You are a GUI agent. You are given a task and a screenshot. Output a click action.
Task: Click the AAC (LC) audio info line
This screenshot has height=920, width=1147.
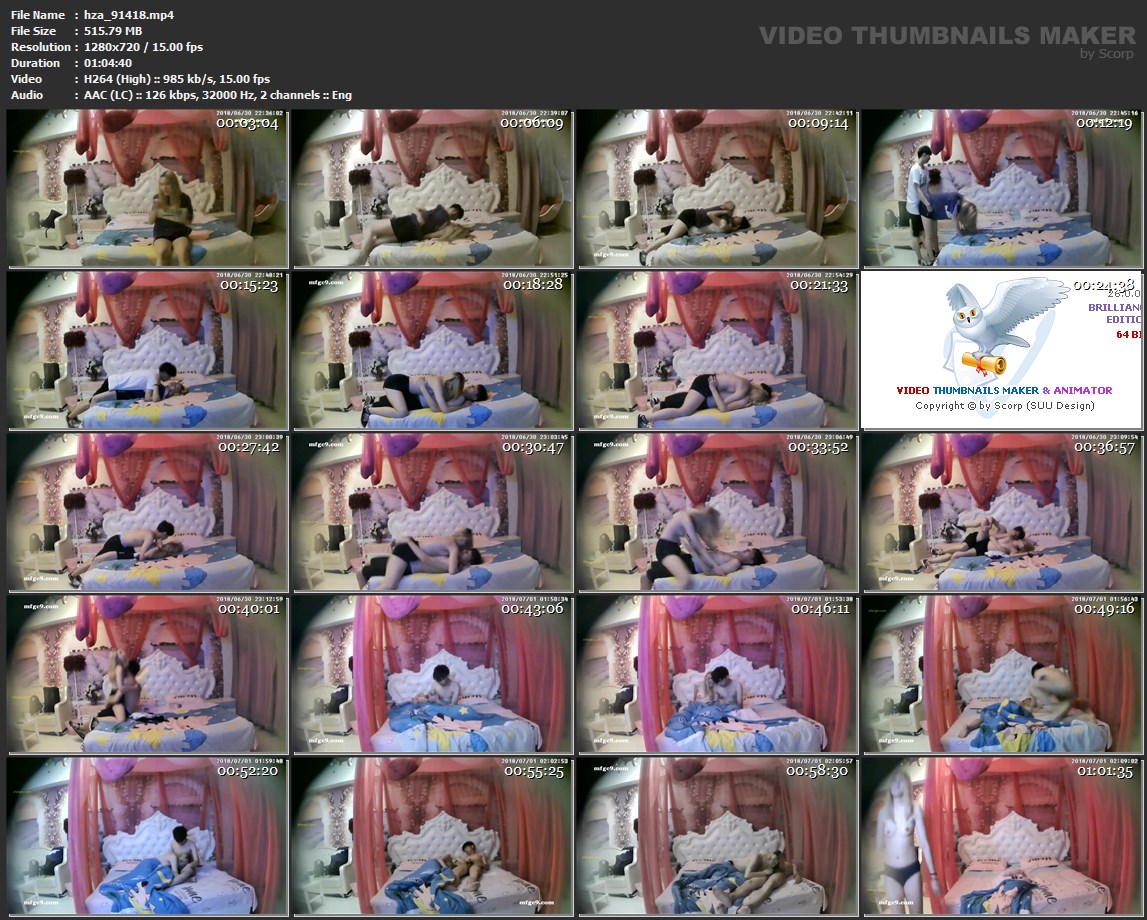(x=218, y=95)
